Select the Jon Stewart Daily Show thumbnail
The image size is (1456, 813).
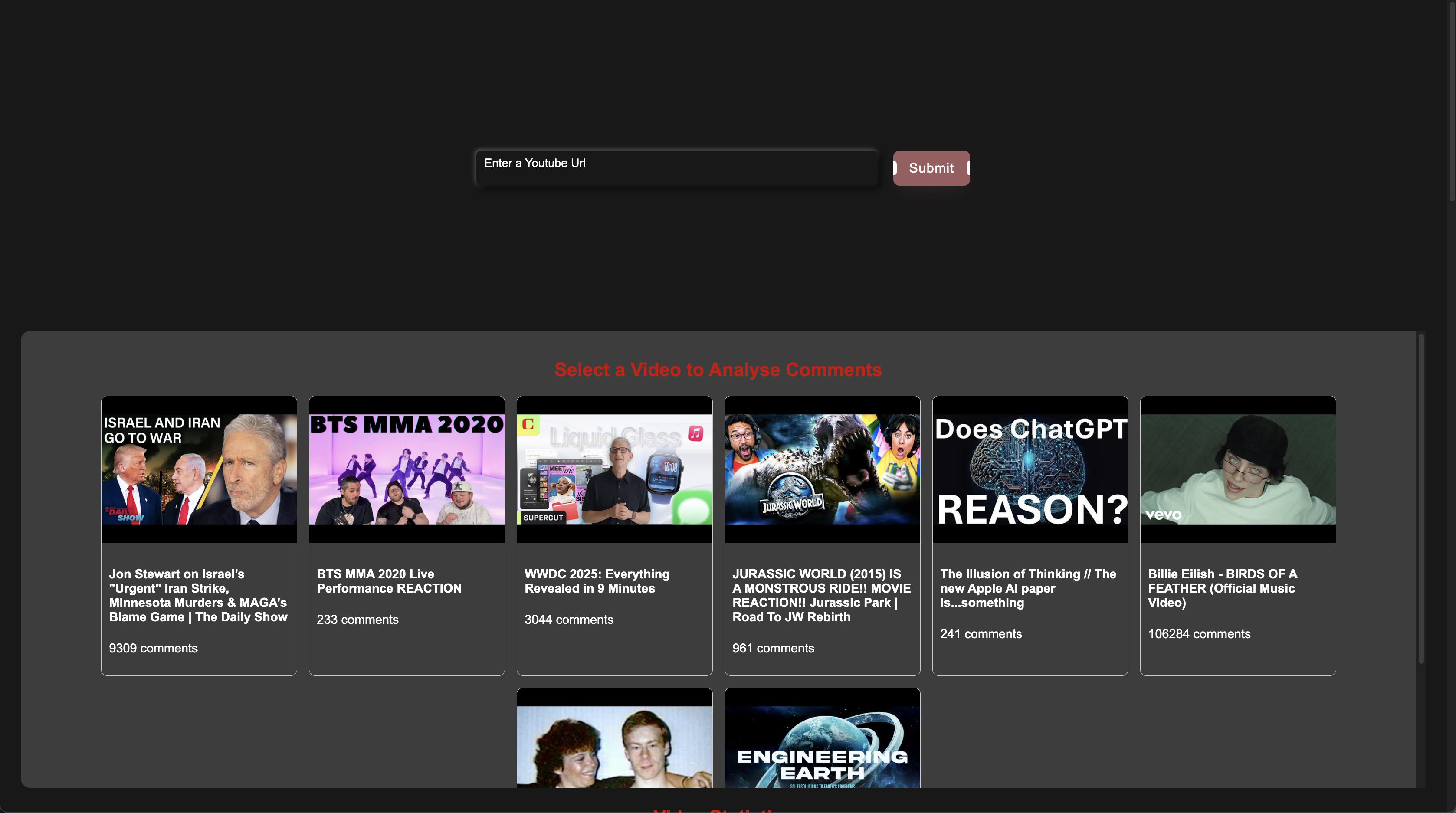(199, 469)
